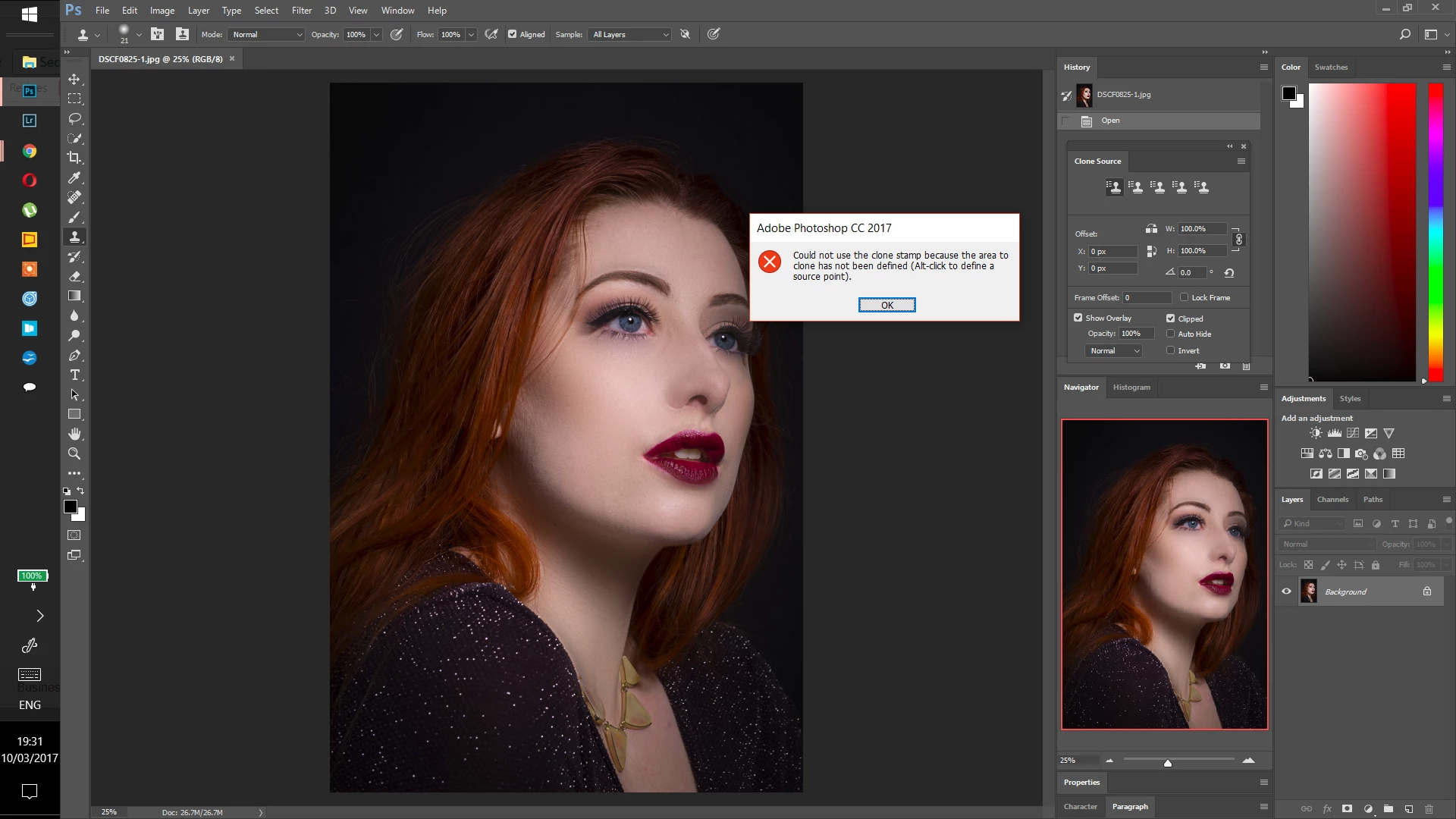Click the reset transform icon in Clone Source
This screenshot has height=819, width=1456.
coord(1229,273)
